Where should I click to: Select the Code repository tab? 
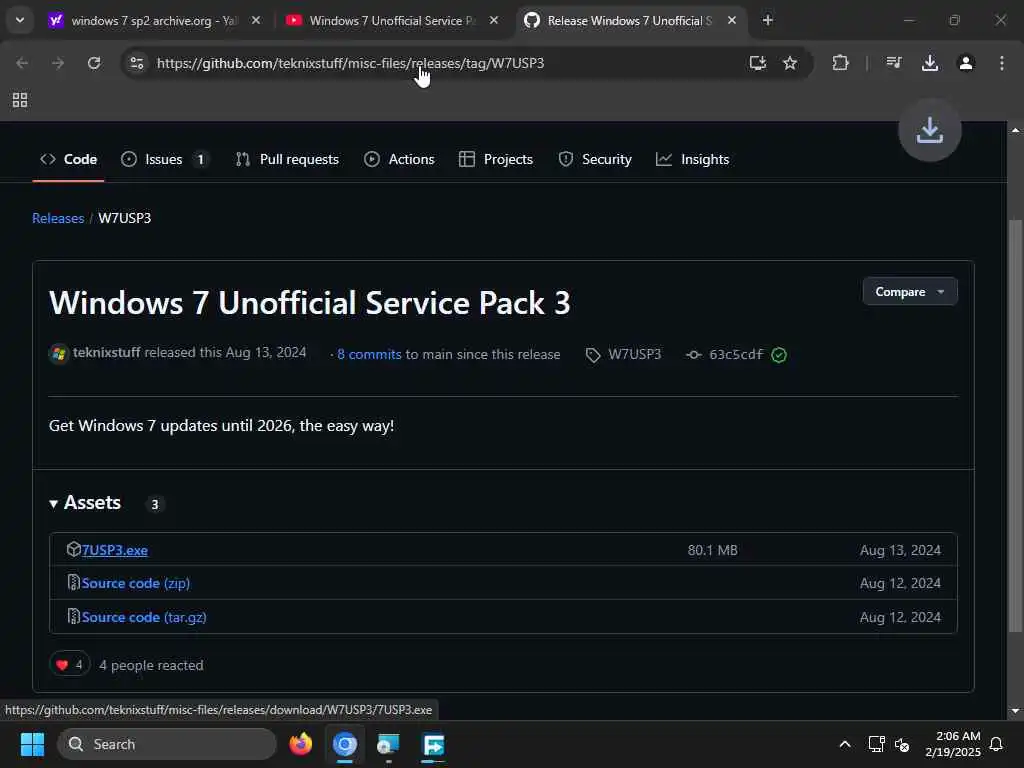[x=69, y=159]
